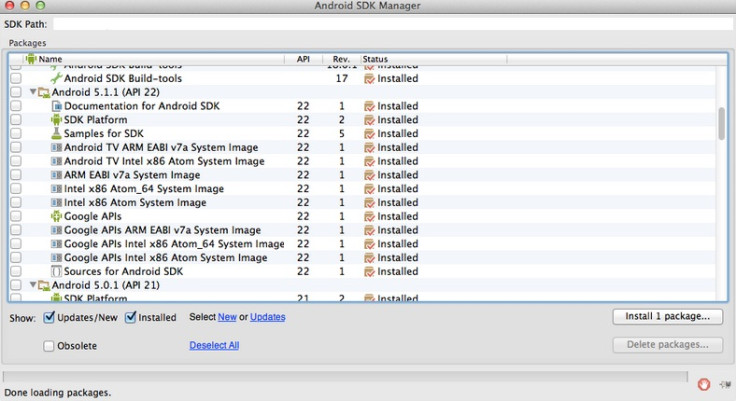
Task: Enable the Obsolete packages checkbox
Action: [x=48, y=346]
